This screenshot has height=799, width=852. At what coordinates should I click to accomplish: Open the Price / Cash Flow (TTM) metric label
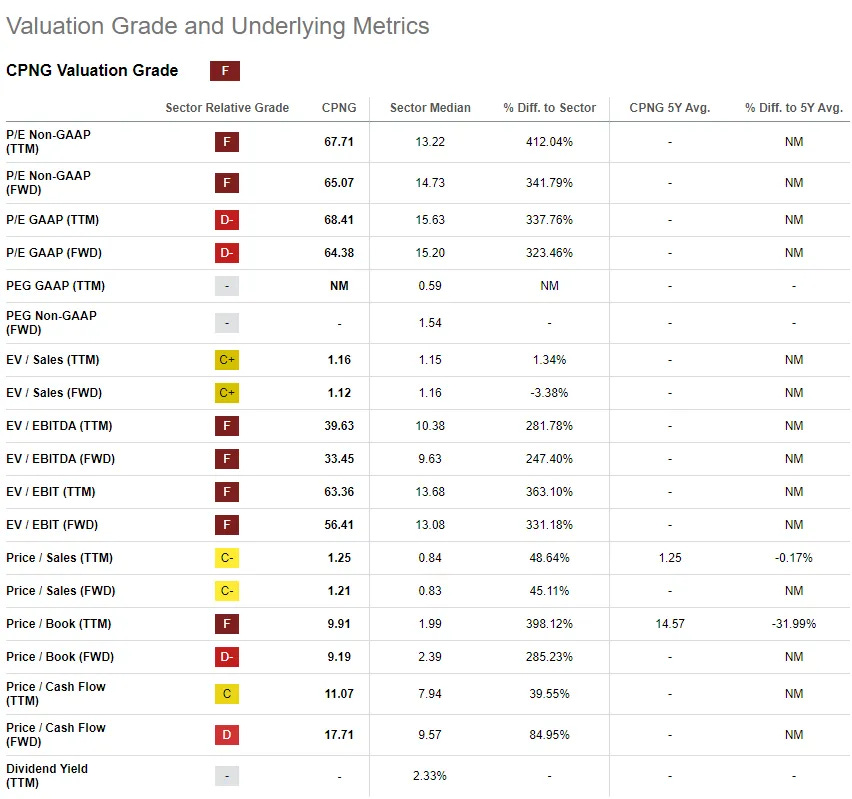(x=56, y=694)
